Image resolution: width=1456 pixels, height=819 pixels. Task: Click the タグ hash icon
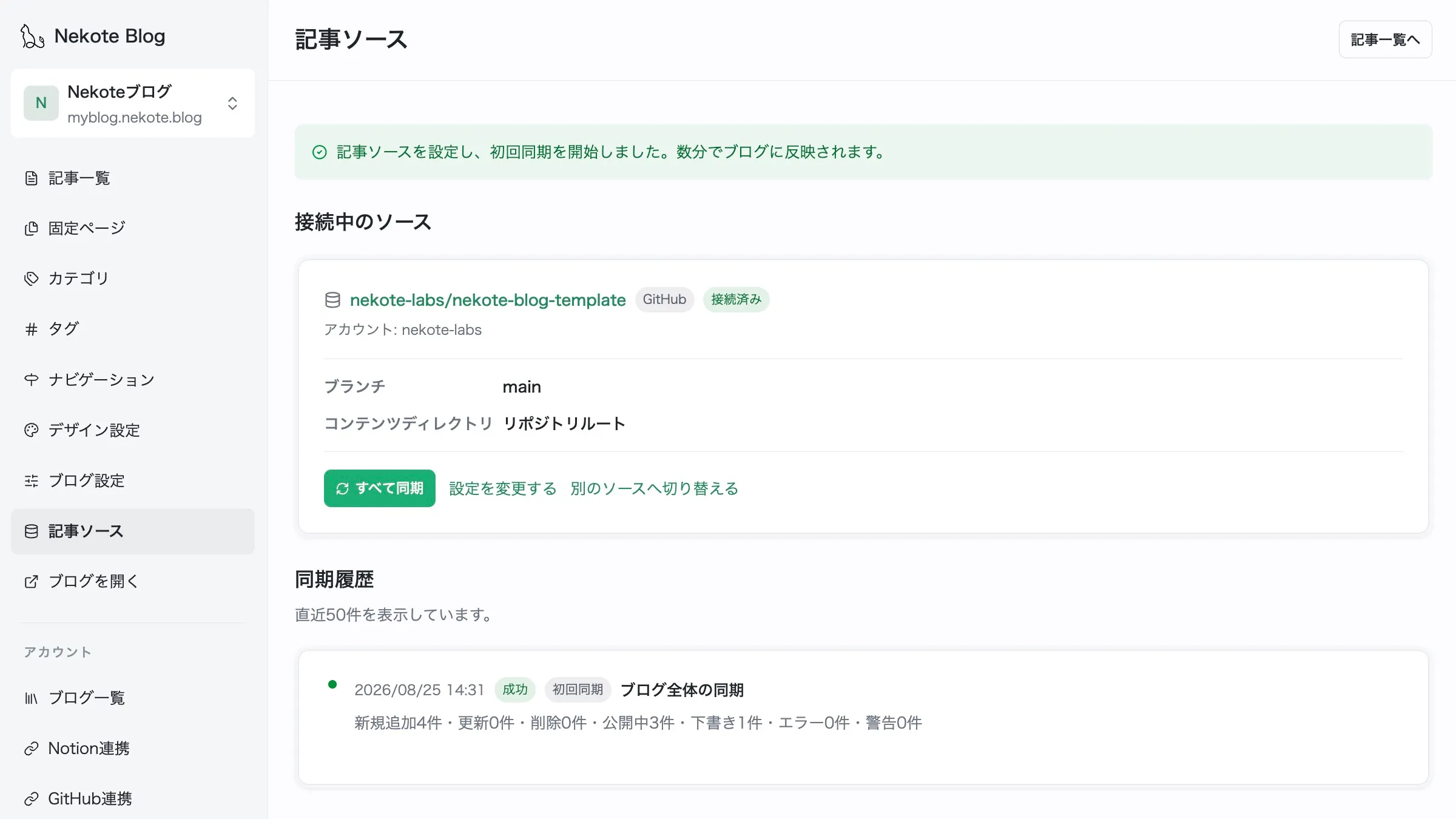tap(31, 329)
